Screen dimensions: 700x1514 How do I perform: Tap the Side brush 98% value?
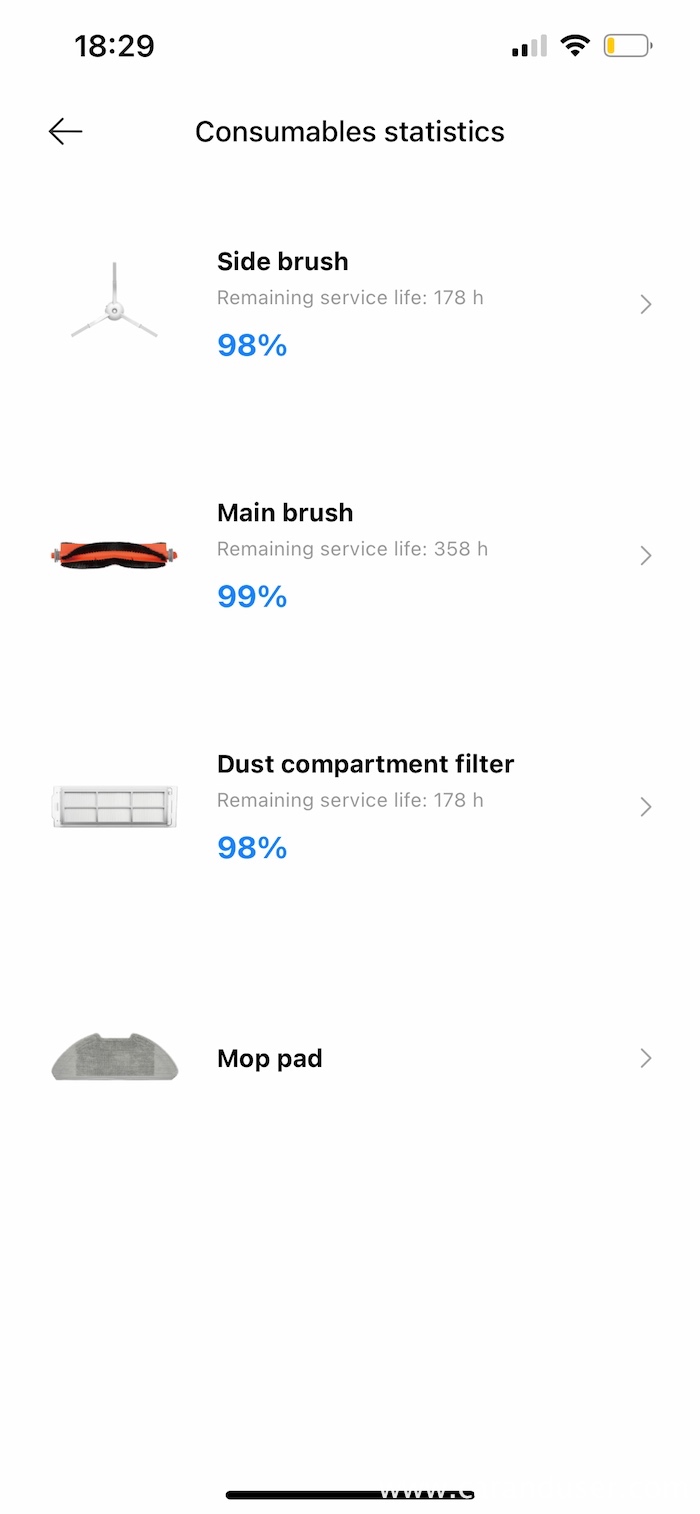coord(252,346)
